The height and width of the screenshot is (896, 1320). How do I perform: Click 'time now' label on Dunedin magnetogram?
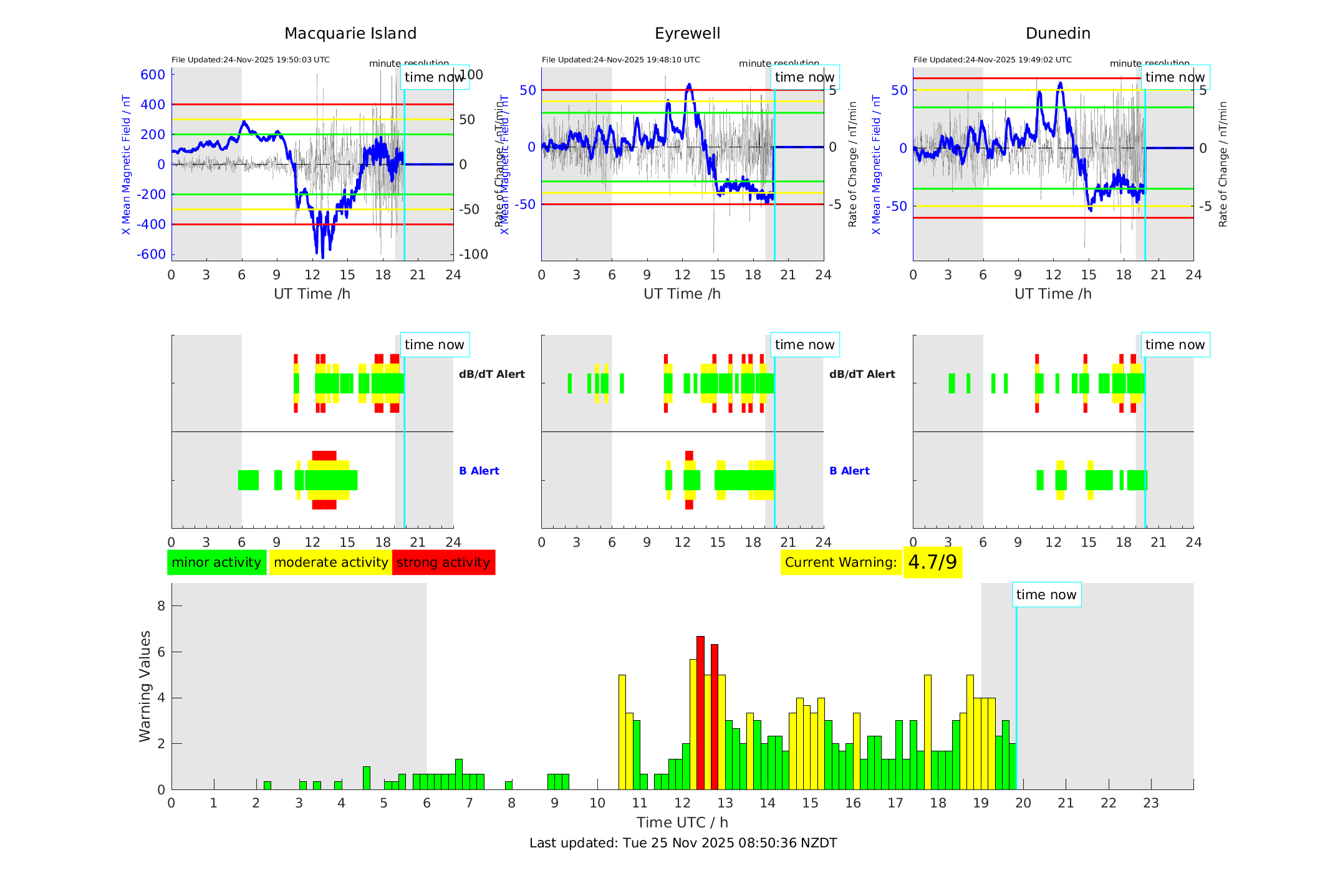1175,77
